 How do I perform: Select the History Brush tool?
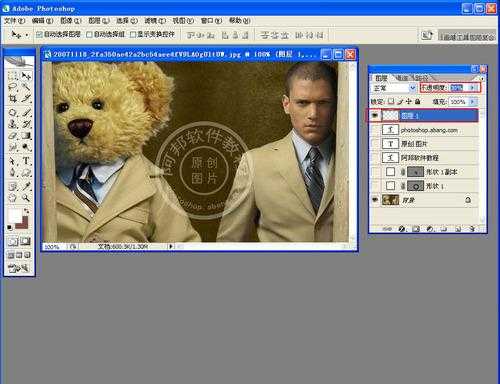pos(26,124)
